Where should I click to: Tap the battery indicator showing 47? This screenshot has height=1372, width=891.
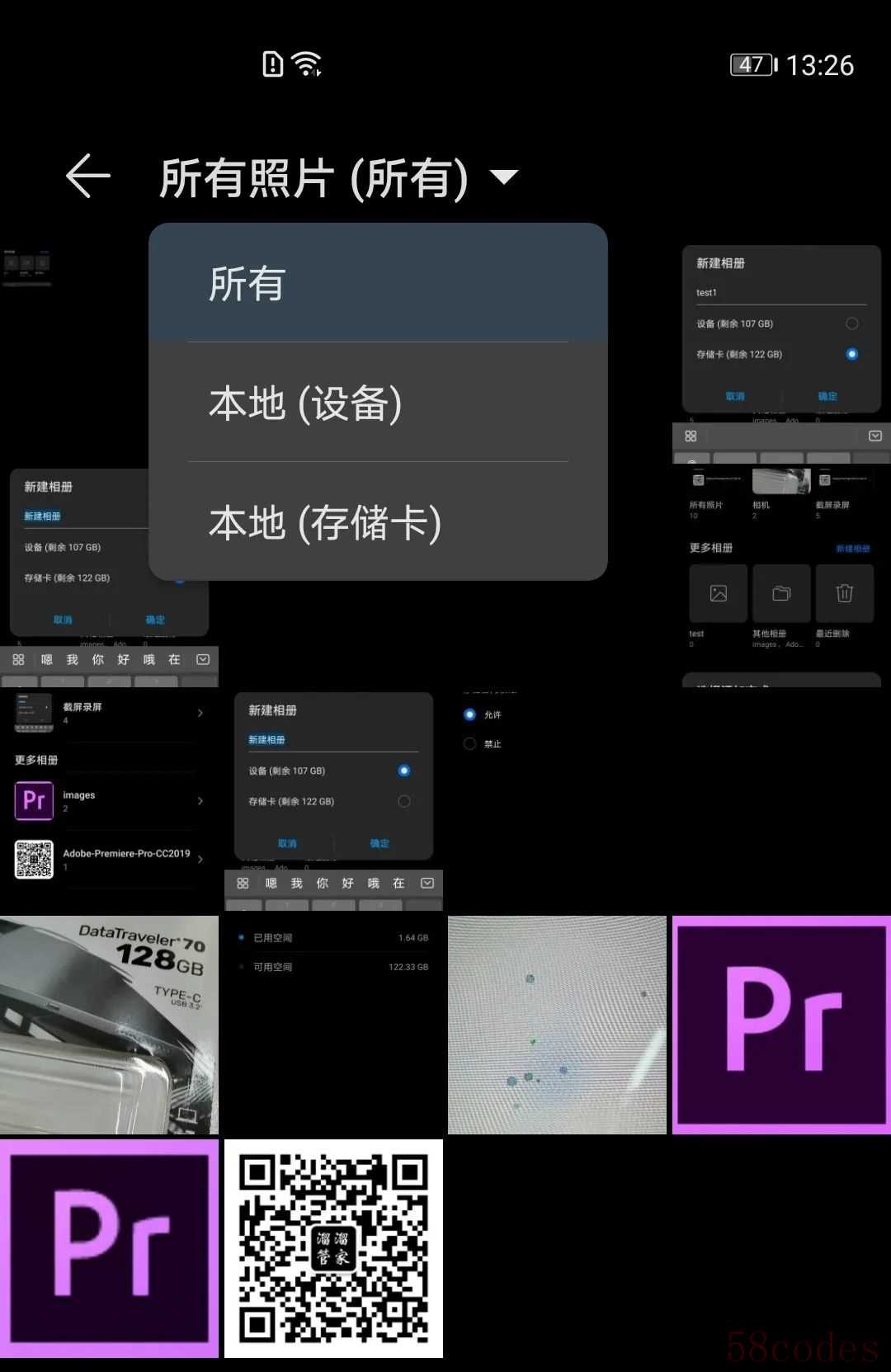click(753, 64)
